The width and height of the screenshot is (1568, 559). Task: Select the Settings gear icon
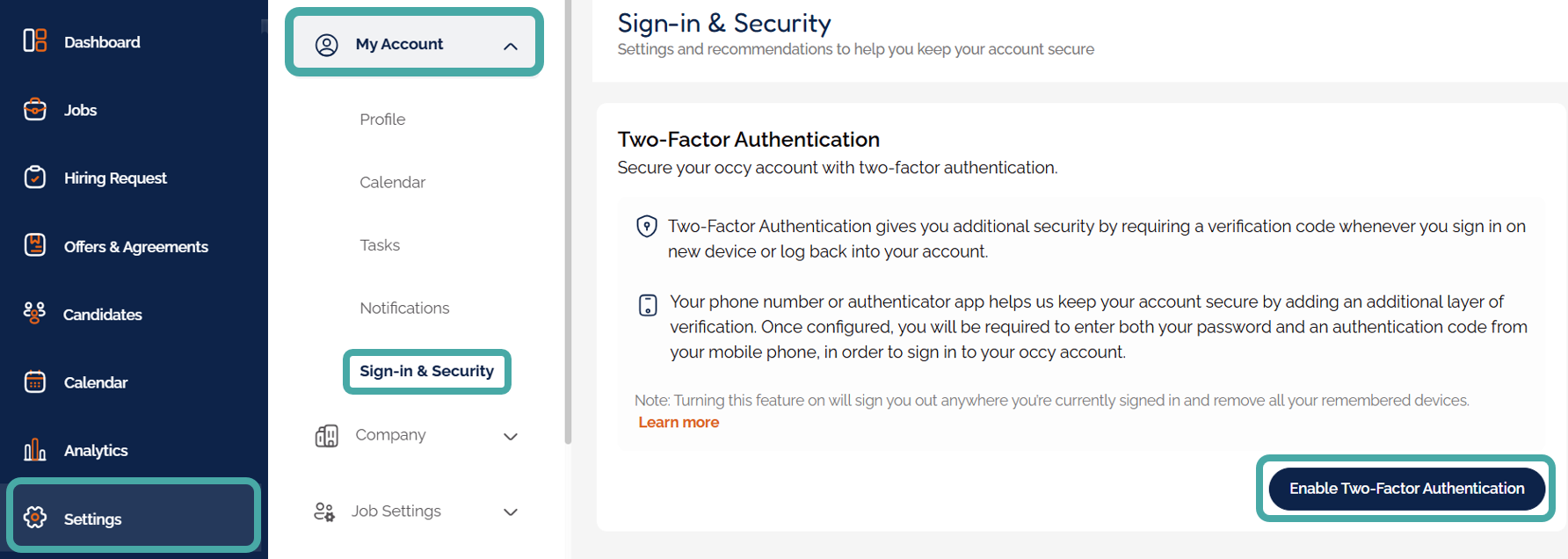[x=35, y=518]
